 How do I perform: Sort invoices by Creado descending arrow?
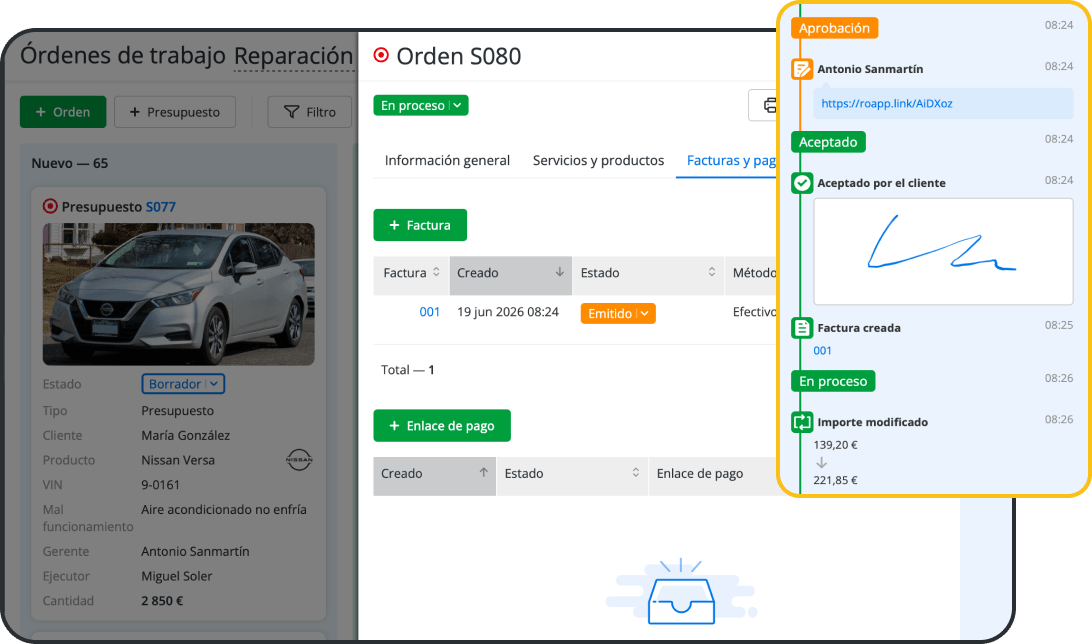559,272
